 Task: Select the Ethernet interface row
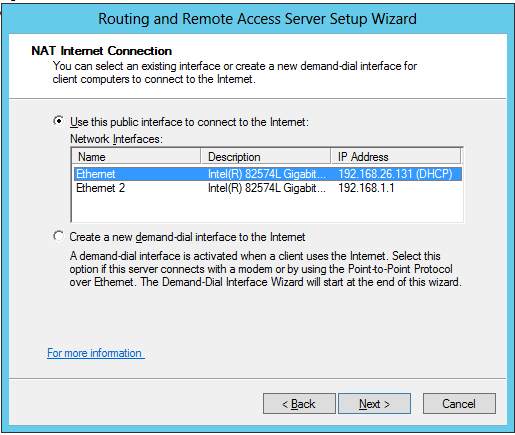(268, 174)
